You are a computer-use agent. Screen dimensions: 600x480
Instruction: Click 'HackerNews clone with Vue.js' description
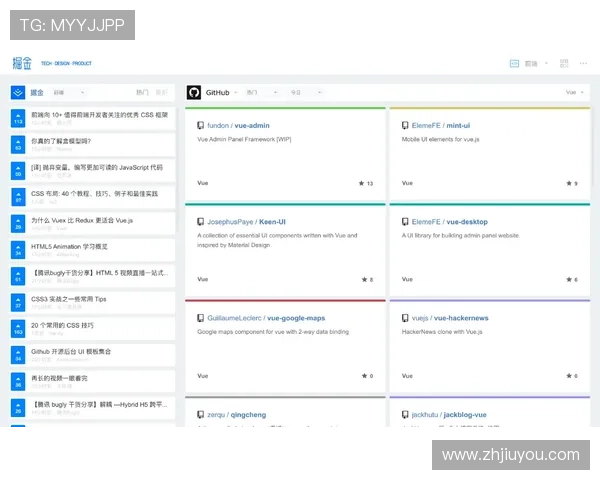[x=442, y=332]
